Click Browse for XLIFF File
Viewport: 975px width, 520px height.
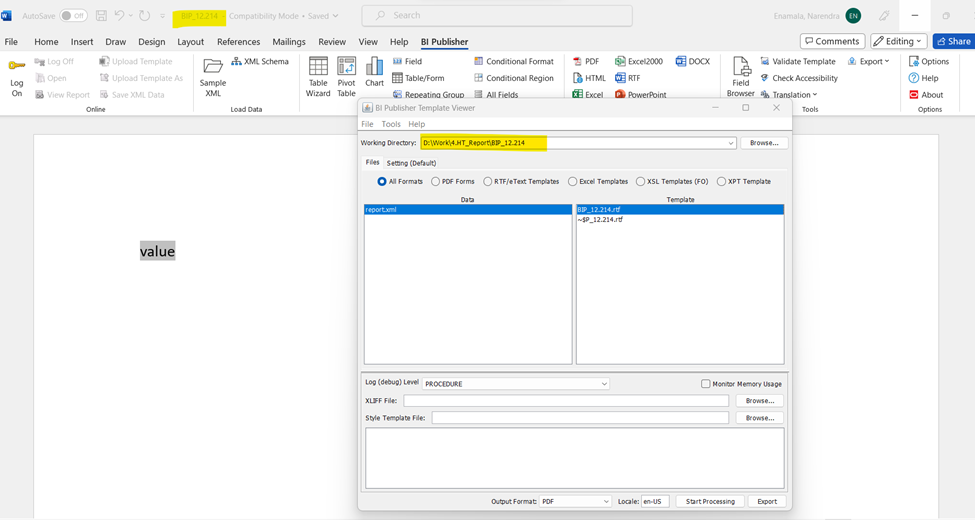click(x=760, y=401)
